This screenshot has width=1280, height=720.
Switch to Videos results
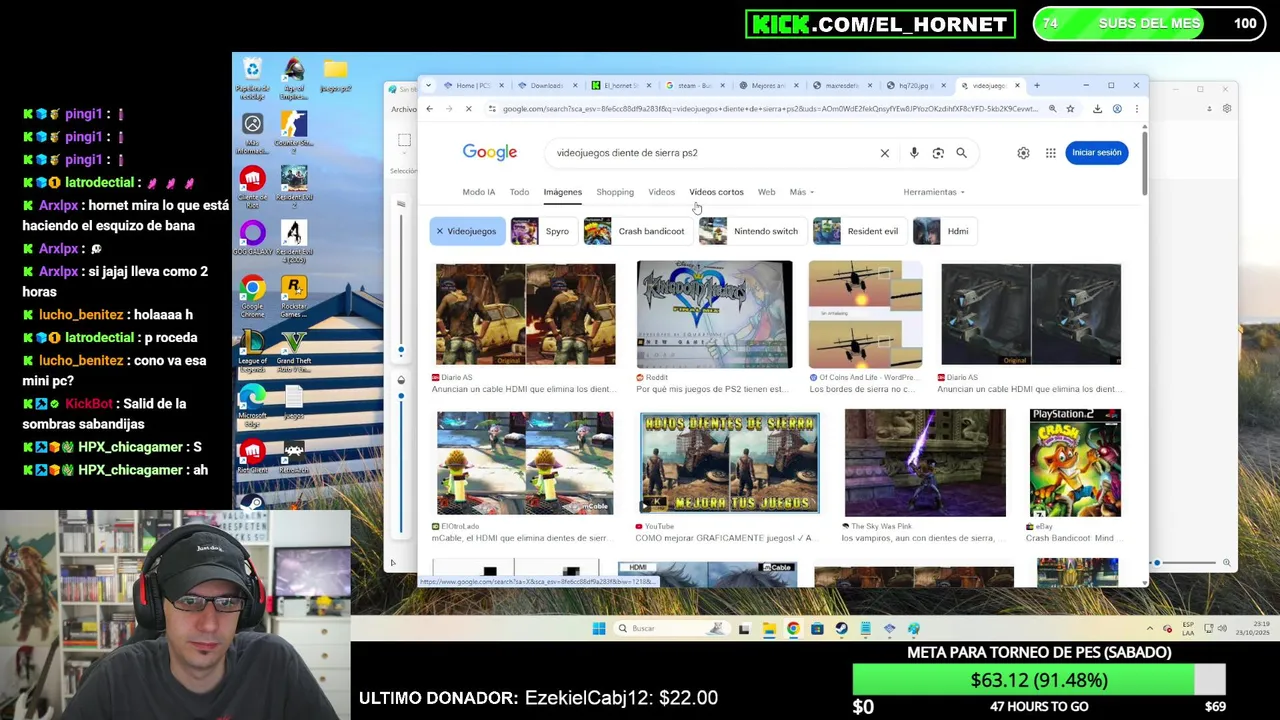click(x=661, y=192)
